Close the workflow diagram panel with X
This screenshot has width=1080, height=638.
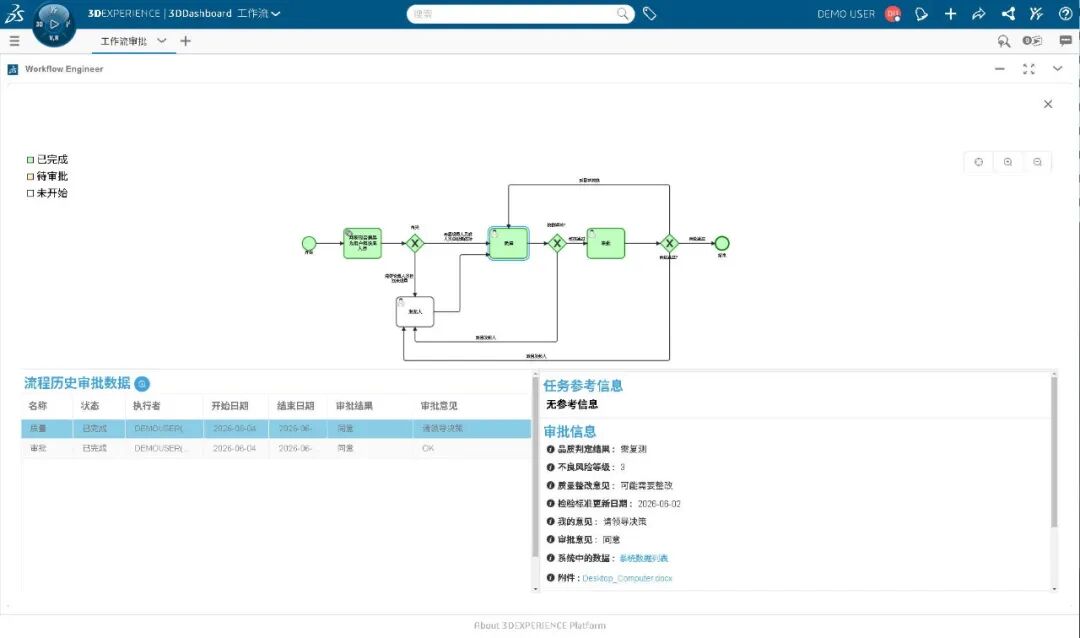[1048, 104]
